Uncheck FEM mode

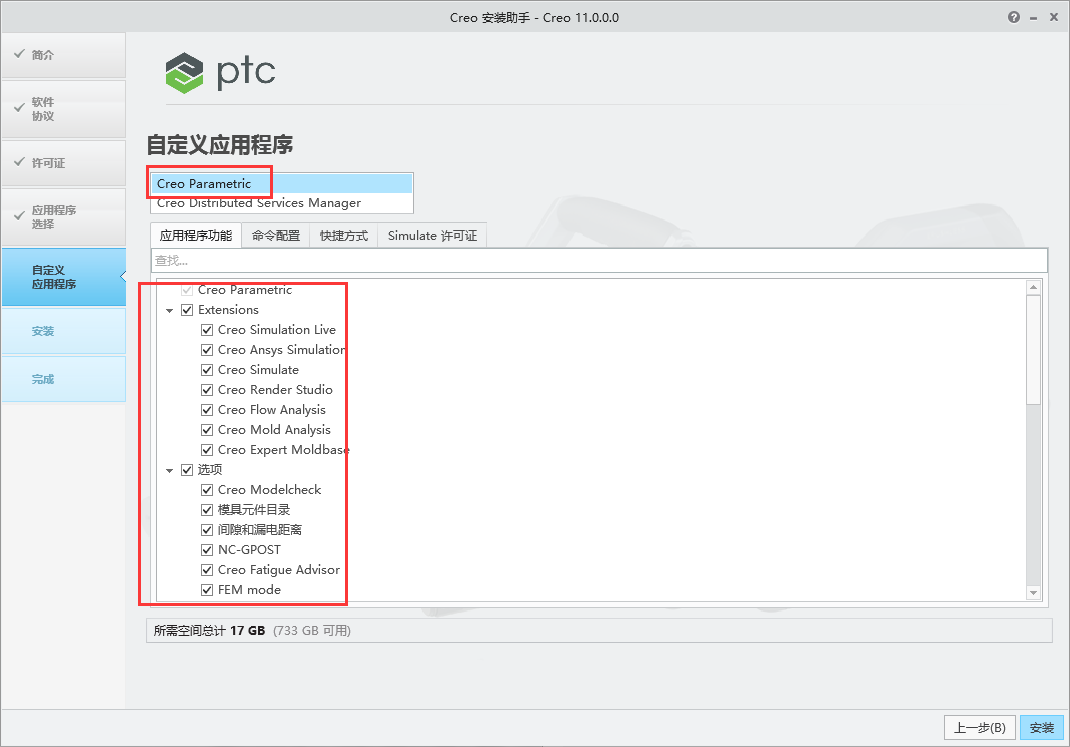[x=207, y=589]
